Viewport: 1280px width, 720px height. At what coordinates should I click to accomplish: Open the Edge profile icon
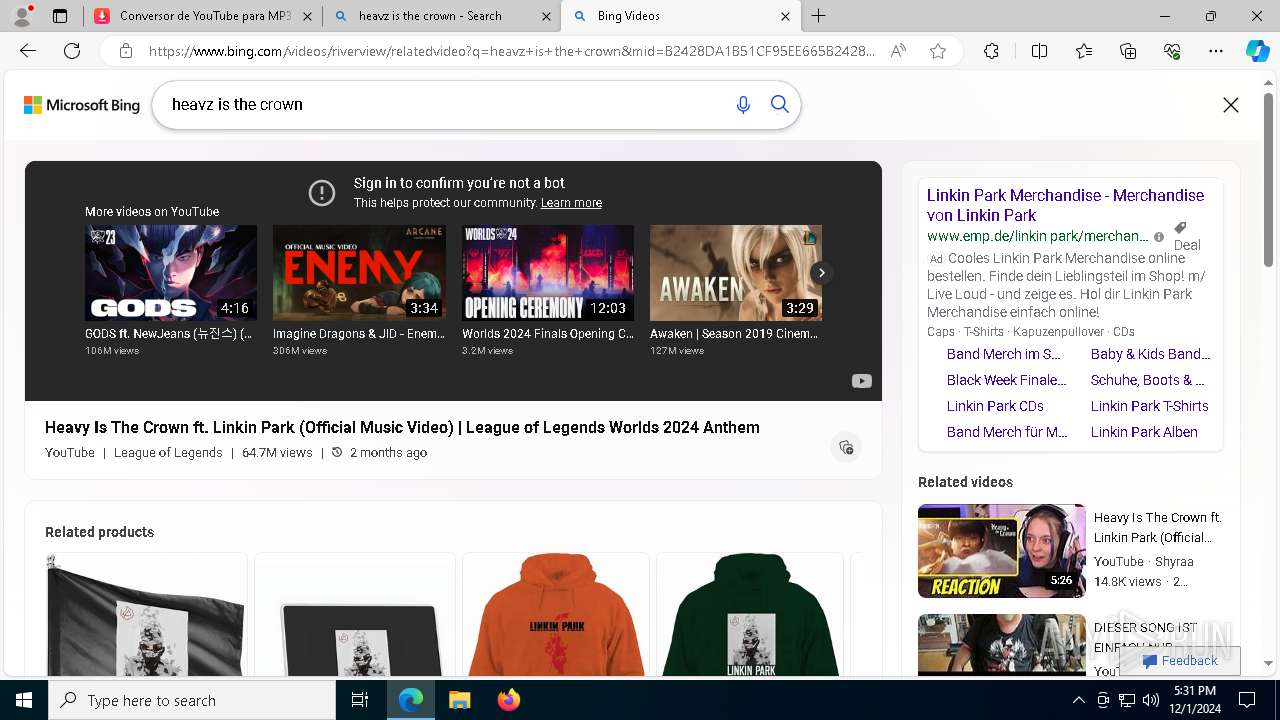pyautogui.click(x=24, y=16)
